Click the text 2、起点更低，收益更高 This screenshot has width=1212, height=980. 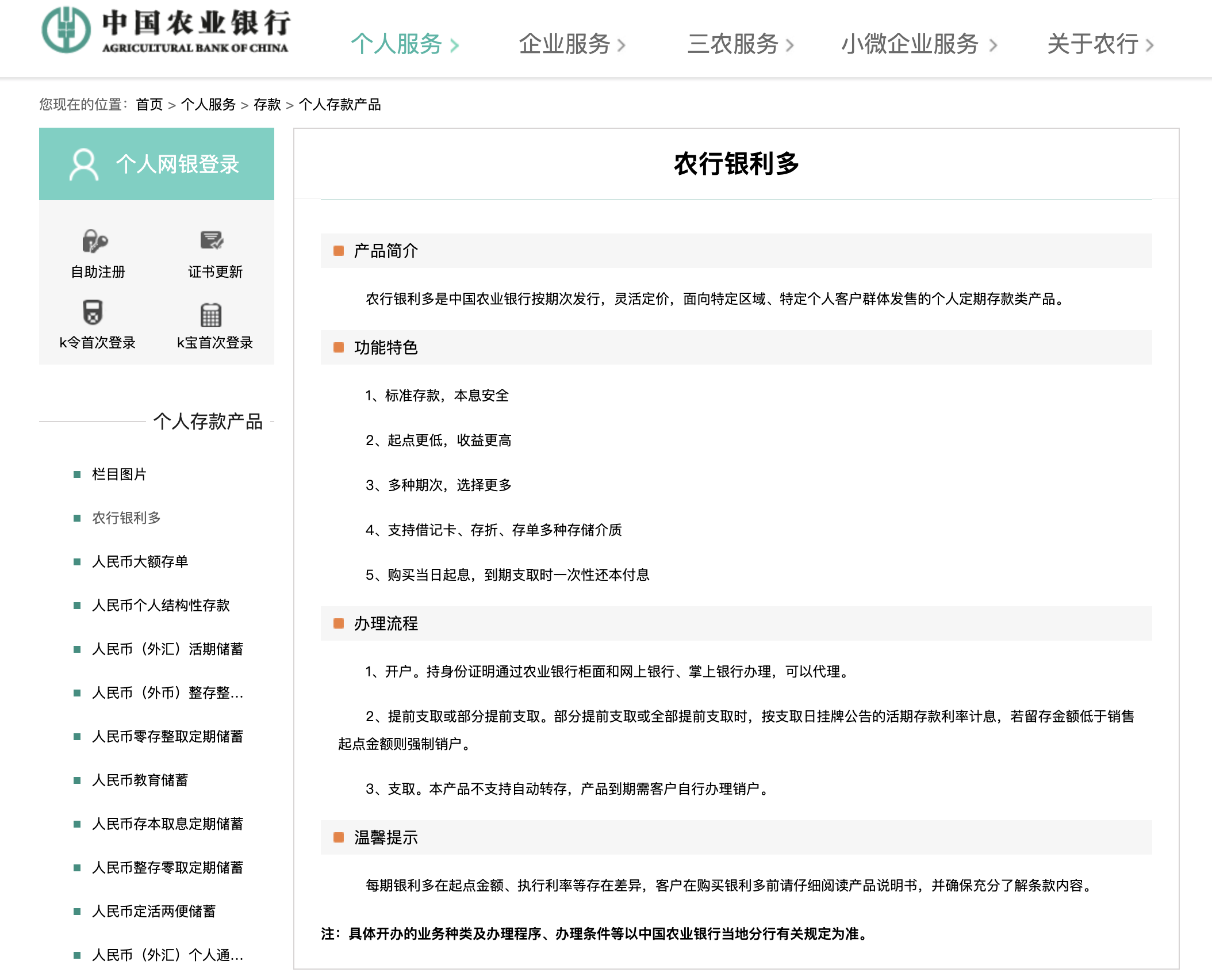tap(438, 441)
